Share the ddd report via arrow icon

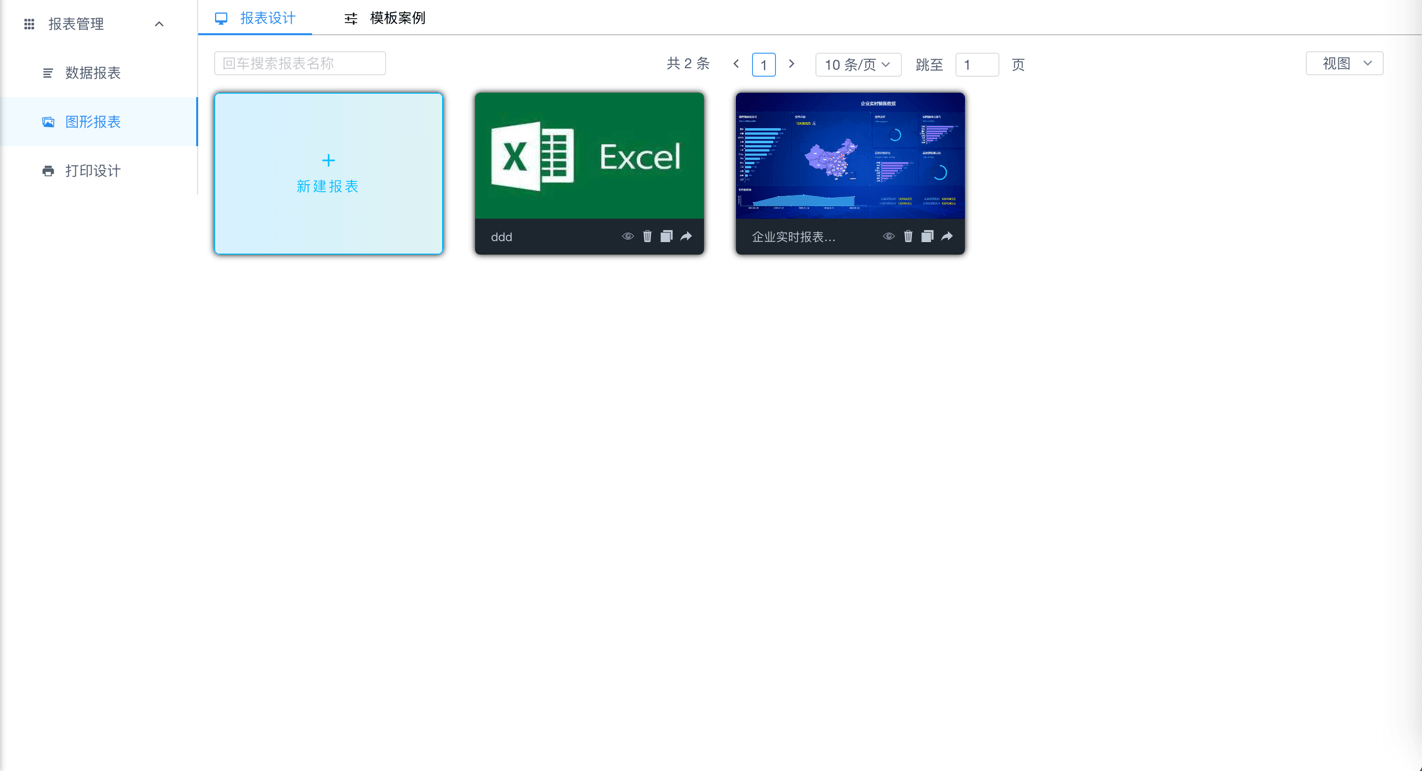[686, 237]
